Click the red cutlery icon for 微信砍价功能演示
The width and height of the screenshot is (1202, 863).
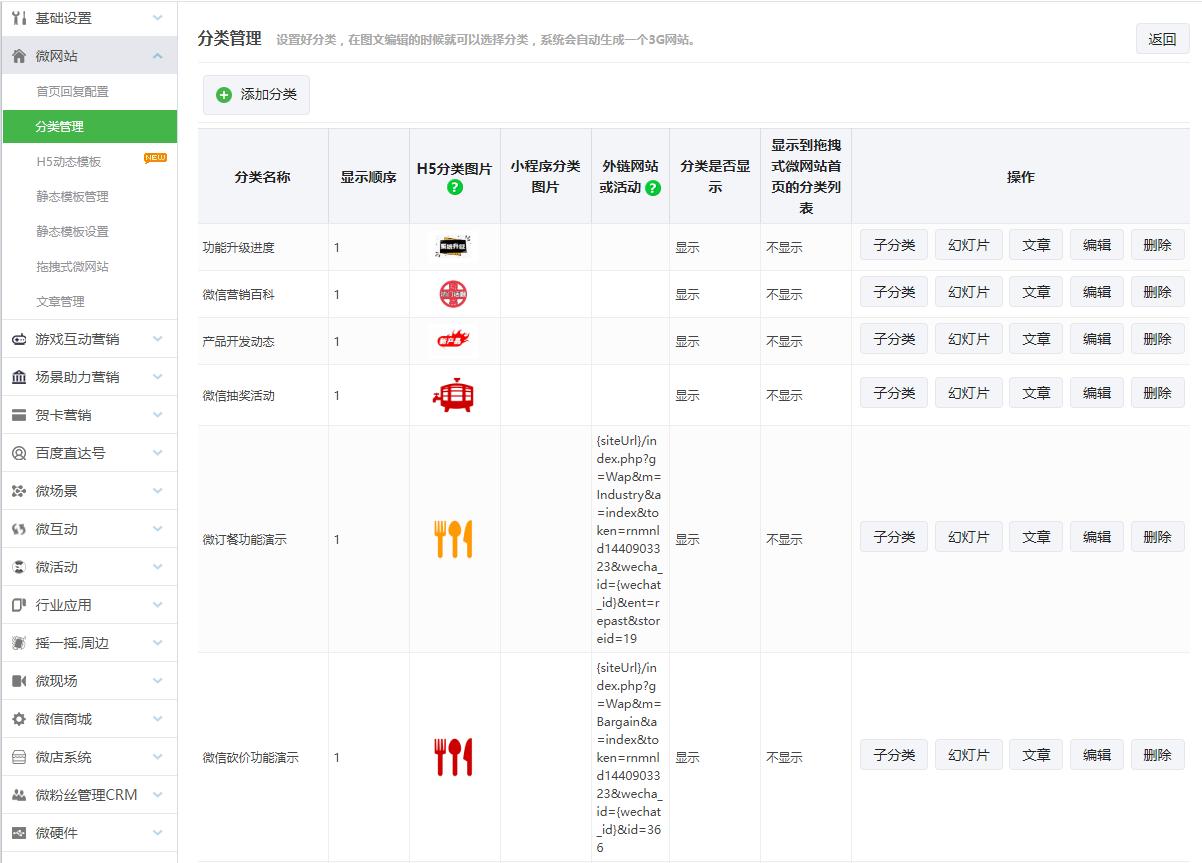pos(453,757)
